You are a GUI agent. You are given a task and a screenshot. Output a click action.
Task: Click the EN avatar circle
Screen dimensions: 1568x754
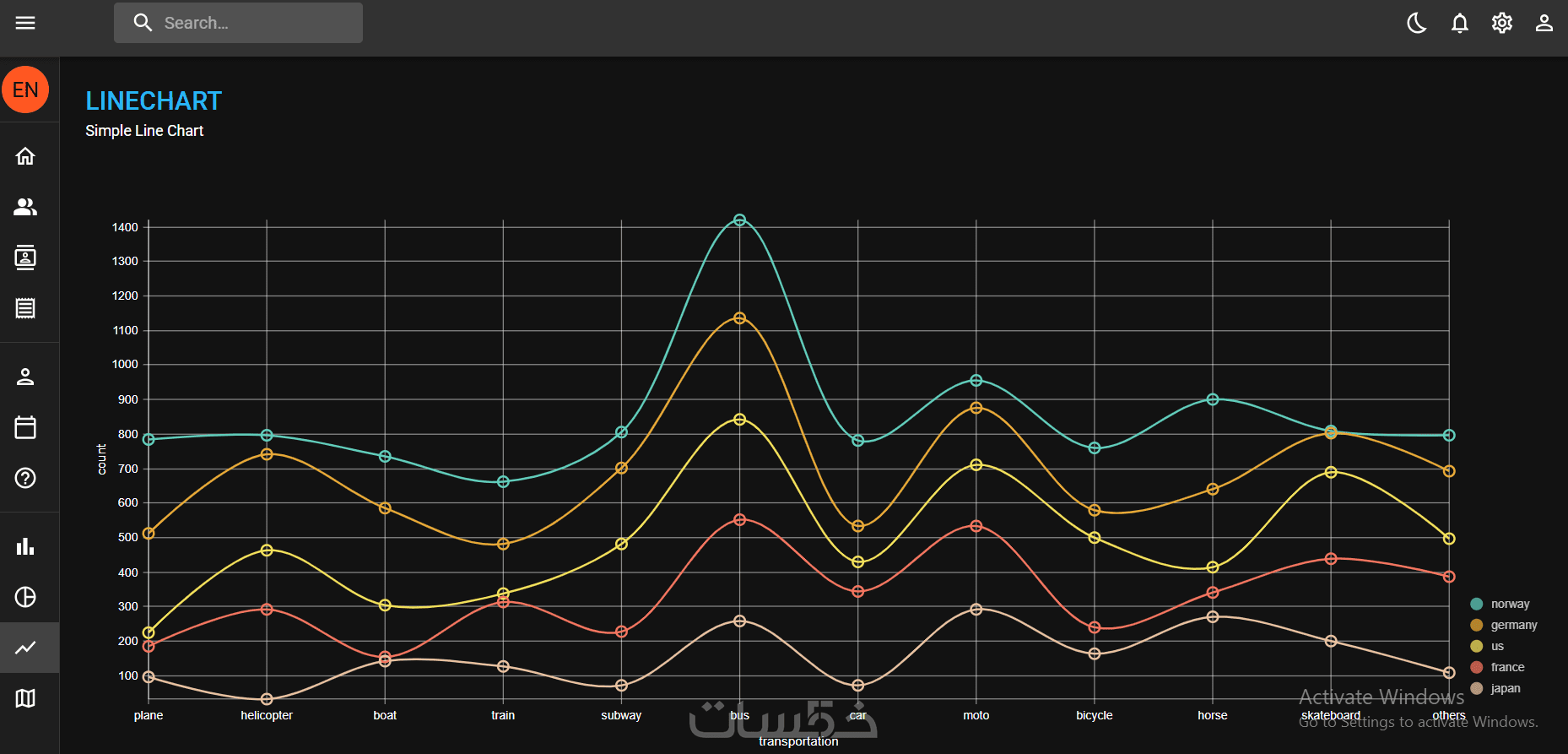(x=25, y=90)
